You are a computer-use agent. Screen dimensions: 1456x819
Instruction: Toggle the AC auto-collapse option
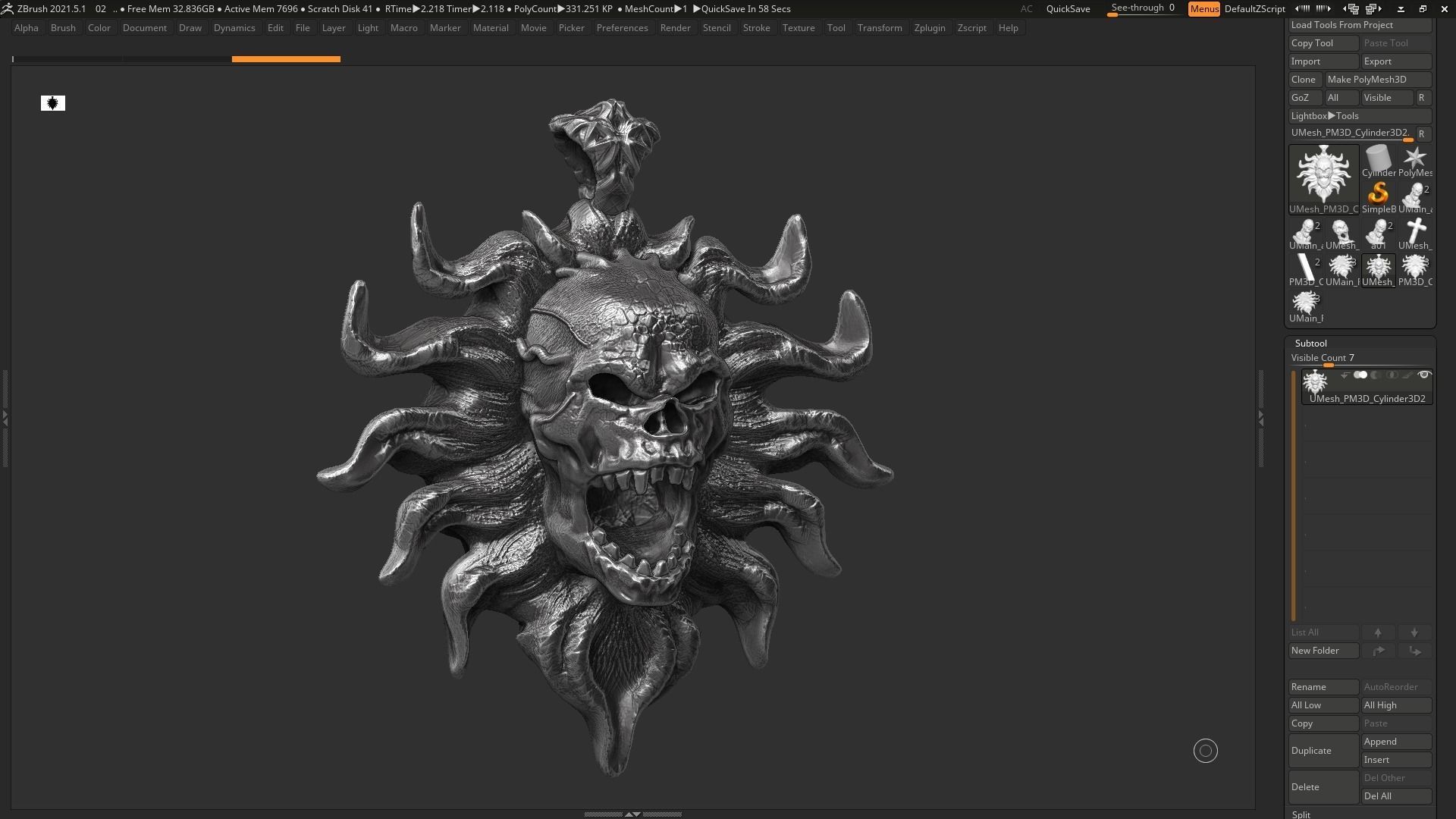tap(1026, 9)
